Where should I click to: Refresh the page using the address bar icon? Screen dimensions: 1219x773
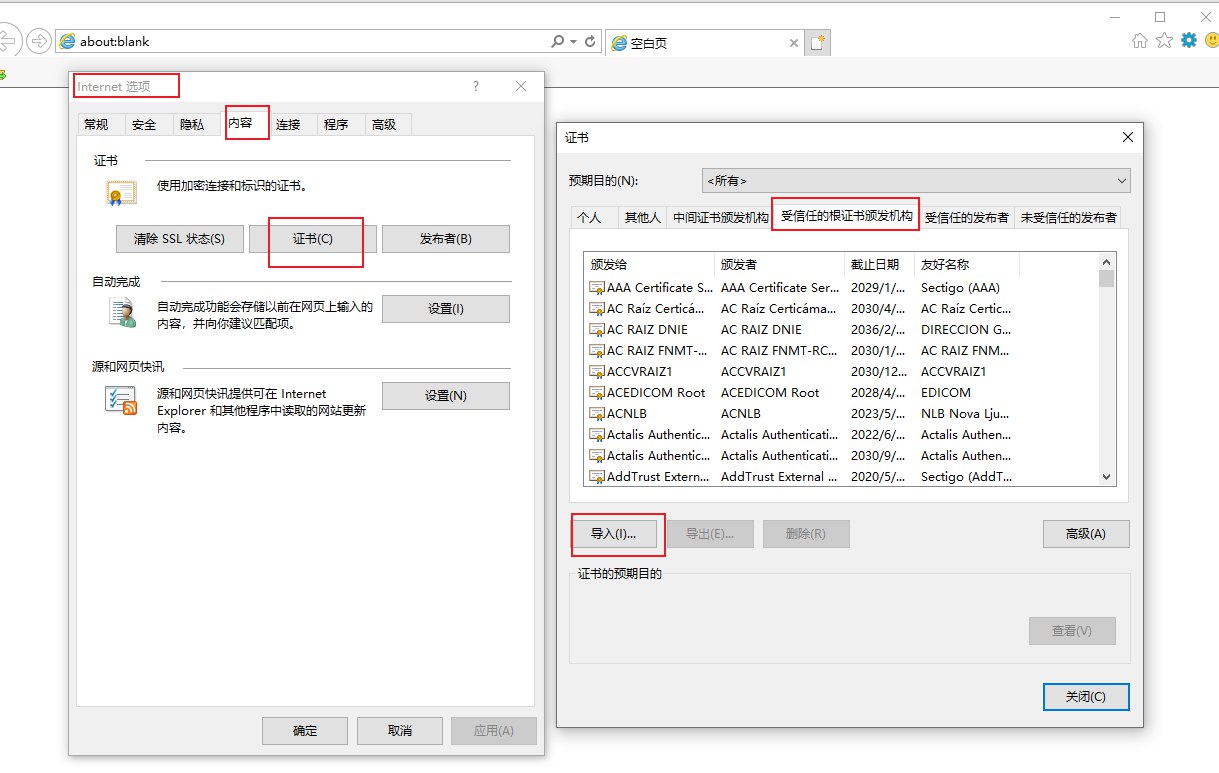[x=590, y=42]
